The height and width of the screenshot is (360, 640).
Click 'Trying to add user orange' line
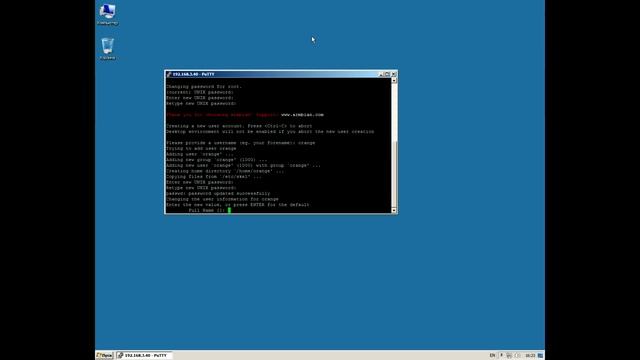coord(201,149)
